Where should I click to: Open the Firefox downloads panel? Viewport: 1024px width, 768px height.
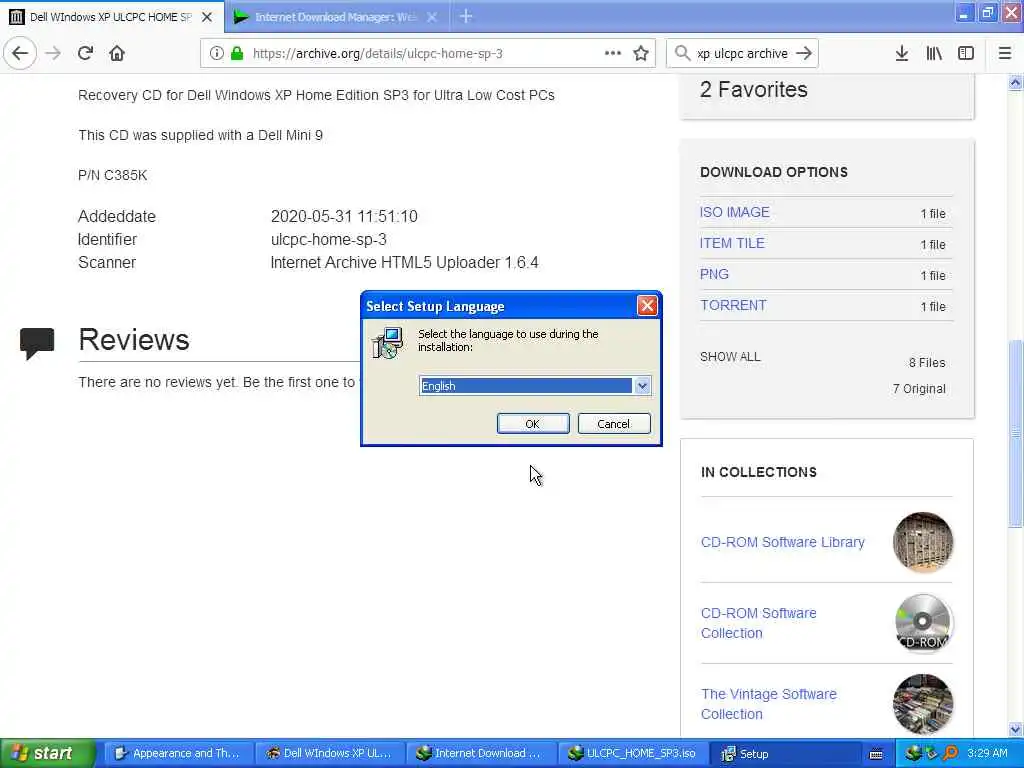902,54
